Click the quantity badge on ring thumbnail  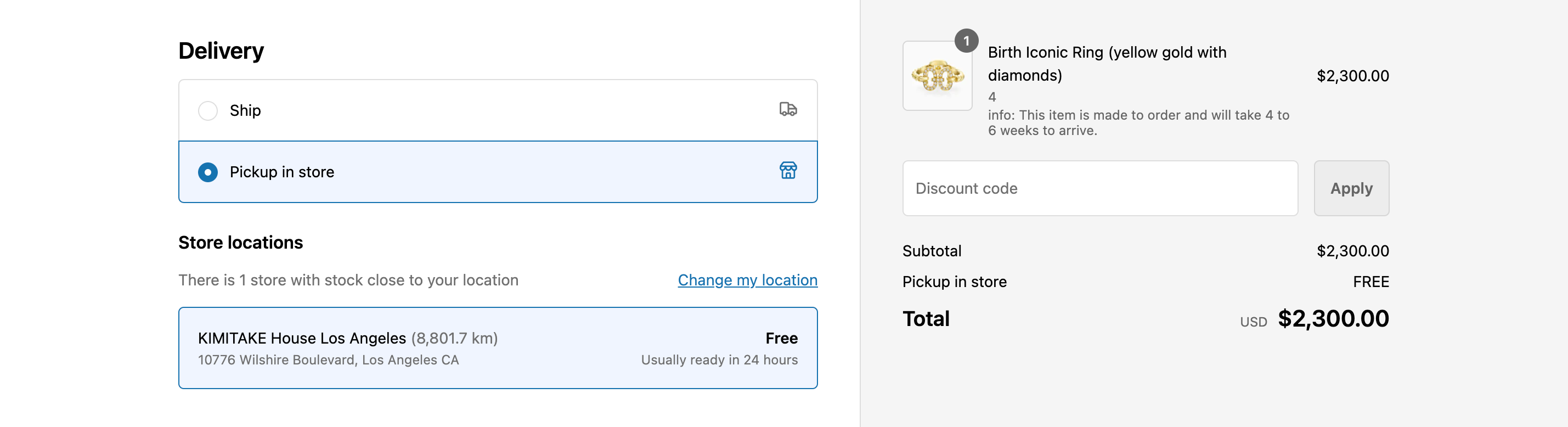click(966, 41)
